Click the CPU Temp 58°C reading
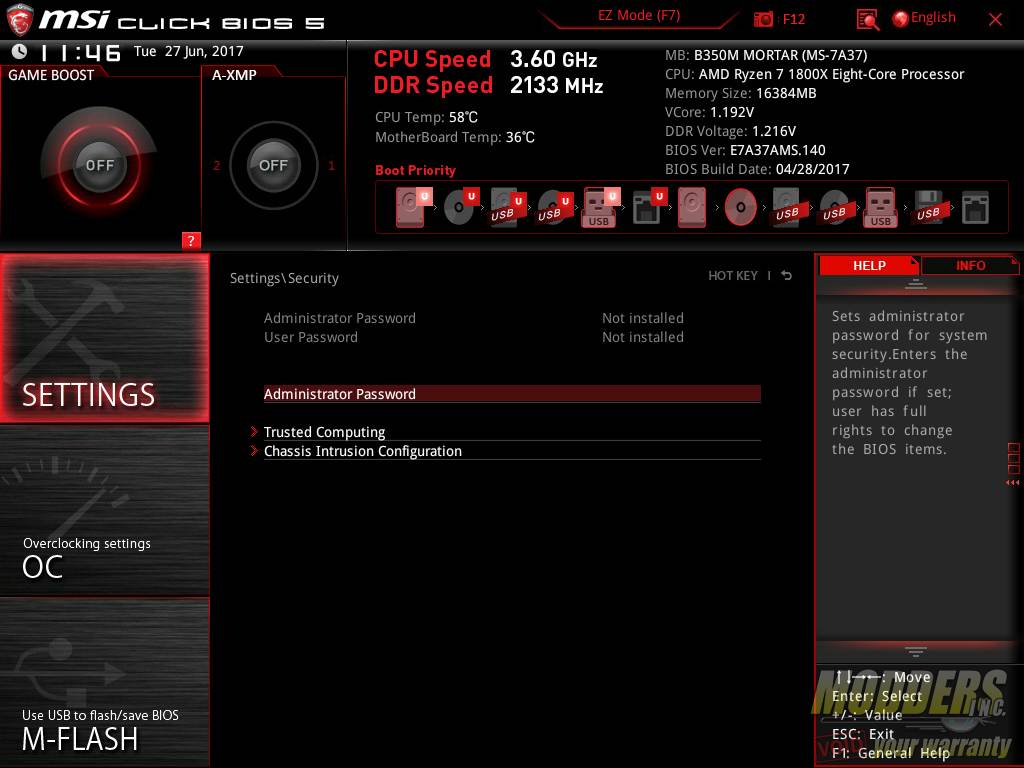 click(426, 118)
